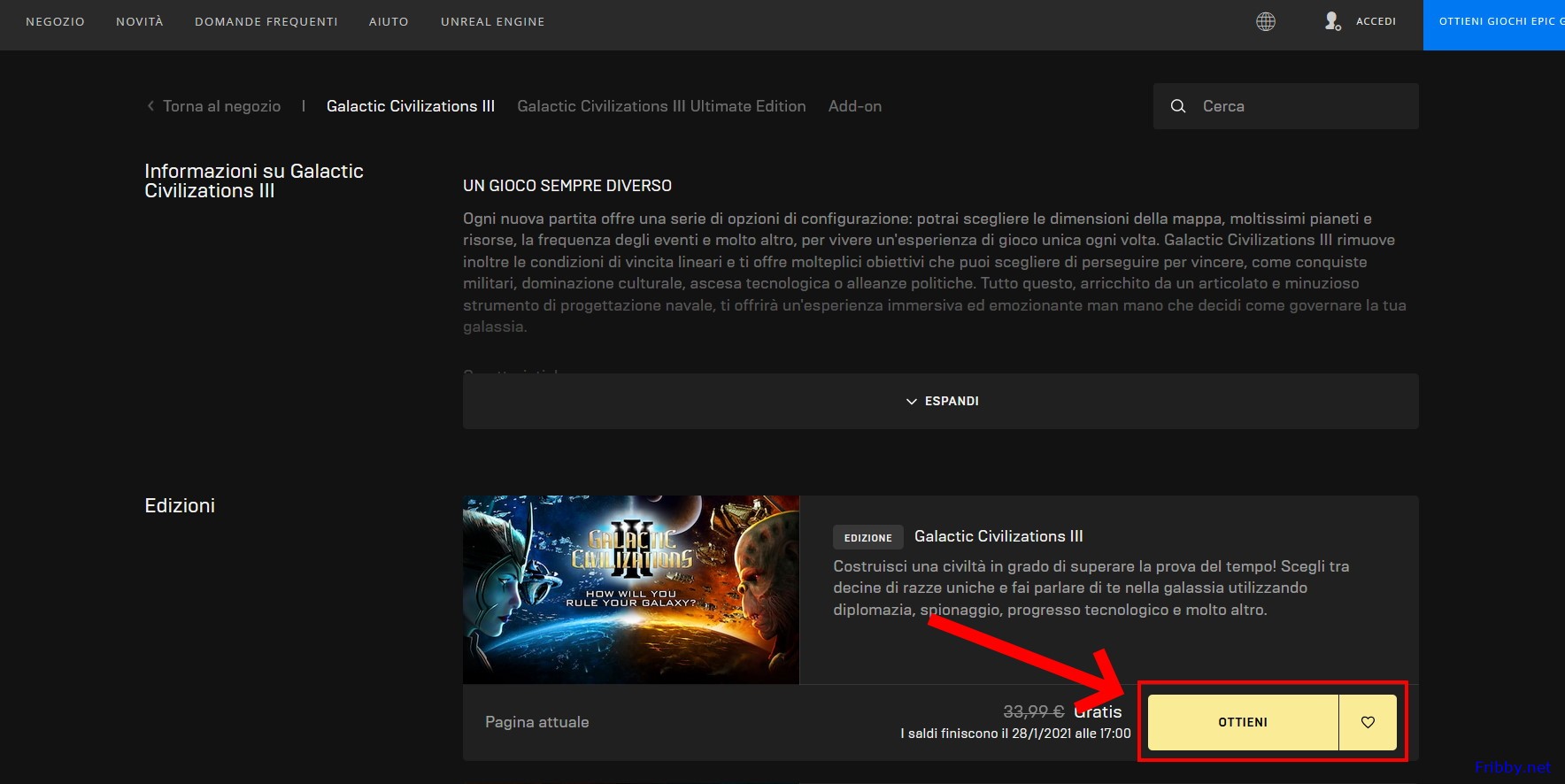Click the sale end date text
Image resolution: width=1565 pixels, height=784 pixels.
[1015, 734]
